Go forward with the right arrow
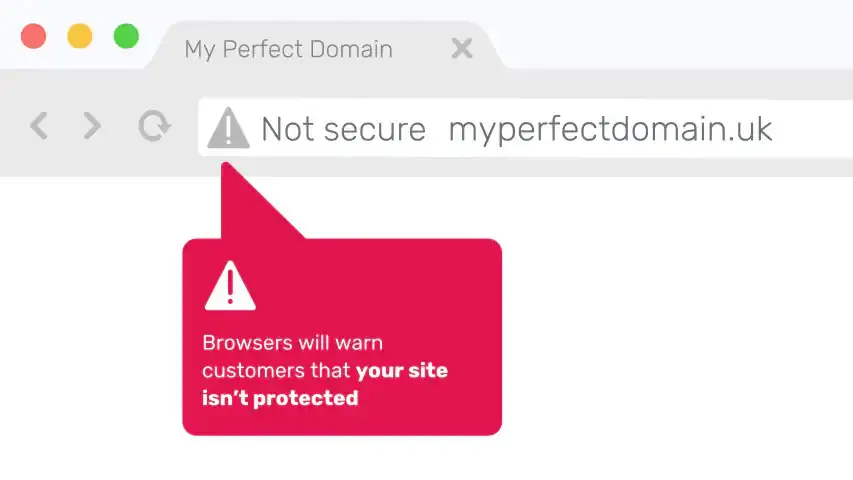The width and height of the screenshot is (853, 480). coord(92,126)
